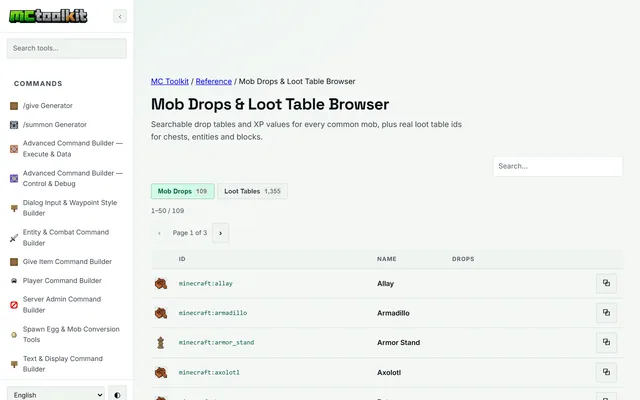The image size is (640, 400).
Task: Follow the Reference breadcrumb link
Action: [213, 81]
